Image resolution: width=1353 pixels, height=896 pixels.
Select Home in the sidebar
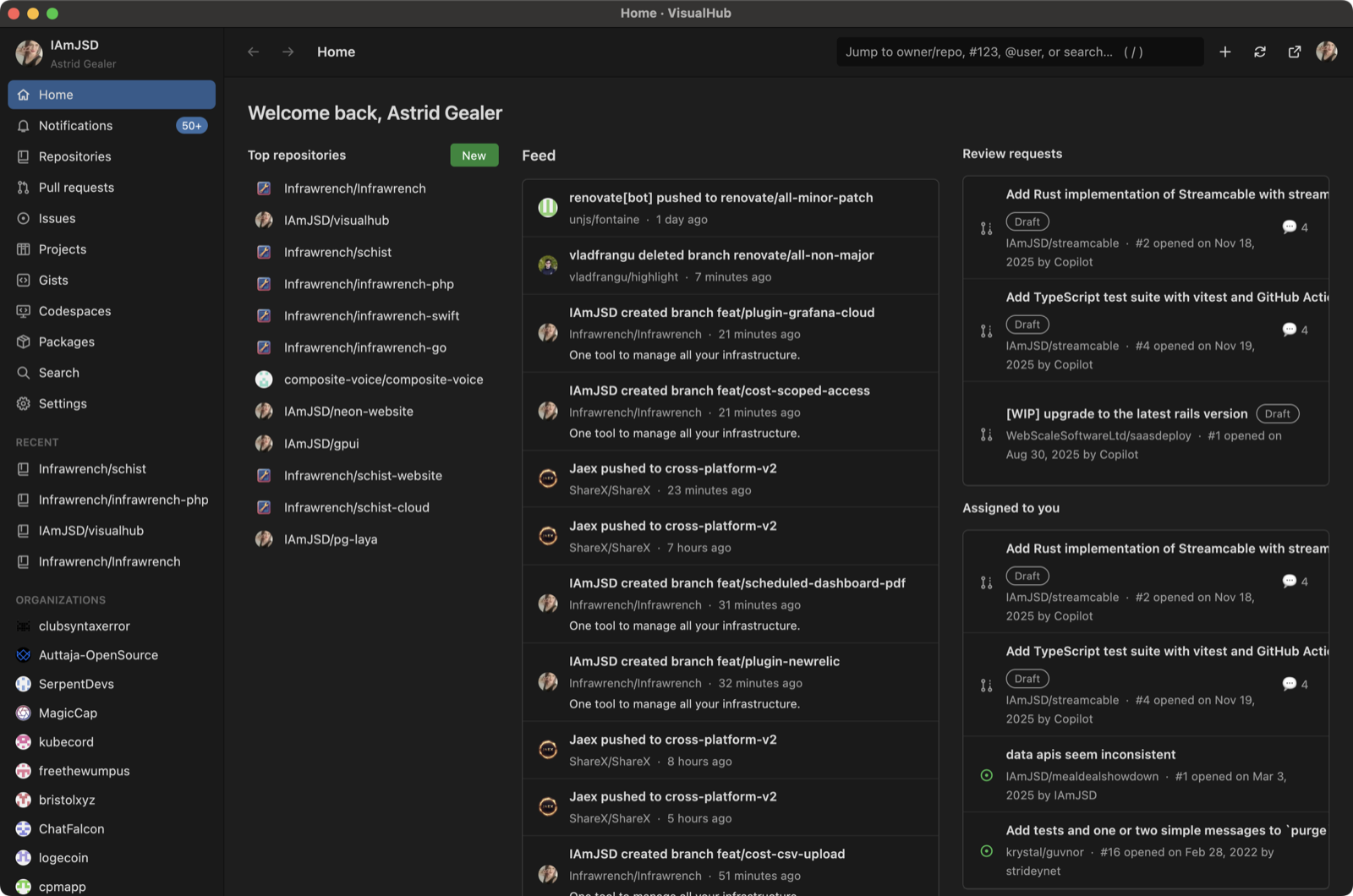coord(112,95)
